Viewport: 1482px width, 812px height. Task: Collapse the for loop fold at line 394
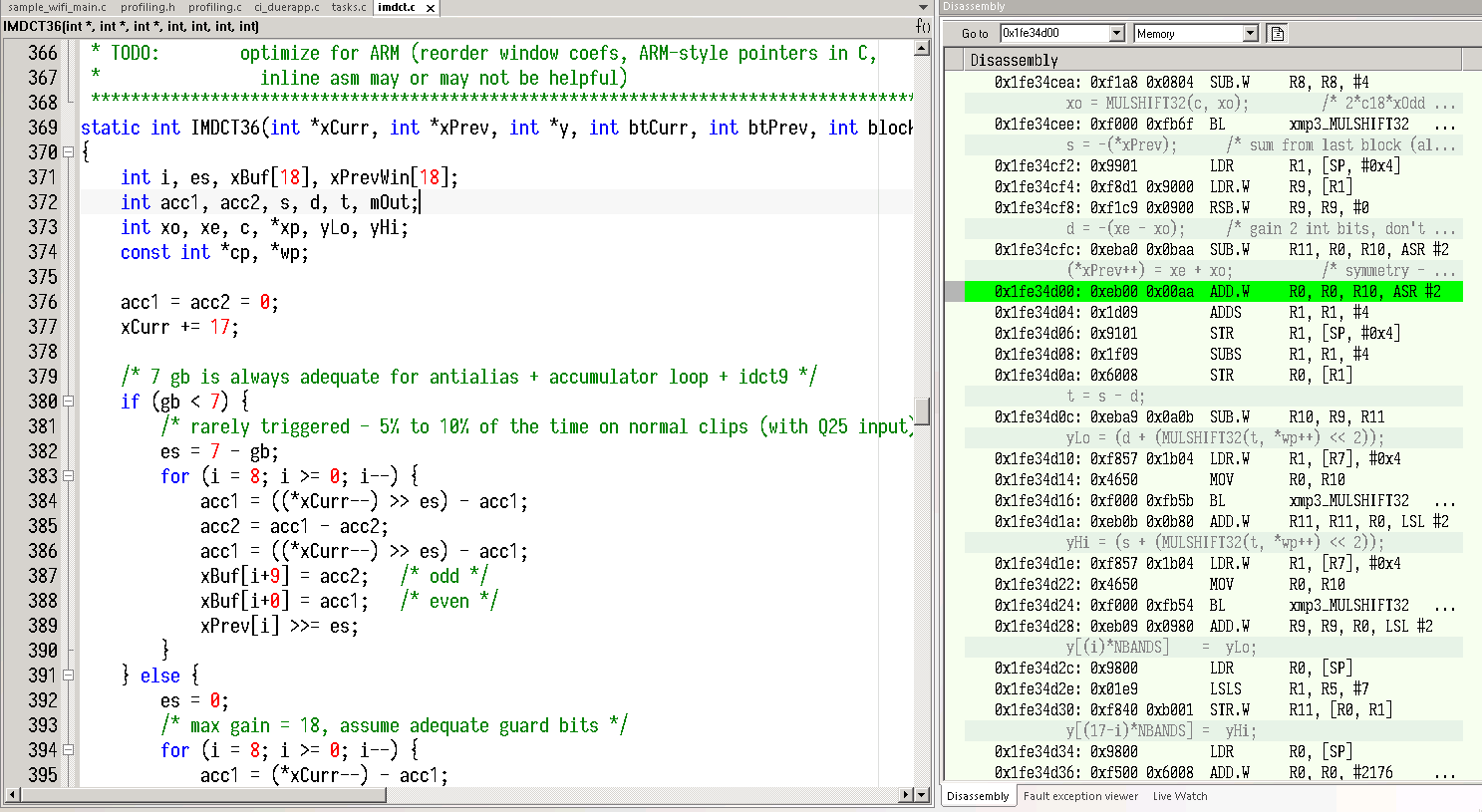(69, 750)
